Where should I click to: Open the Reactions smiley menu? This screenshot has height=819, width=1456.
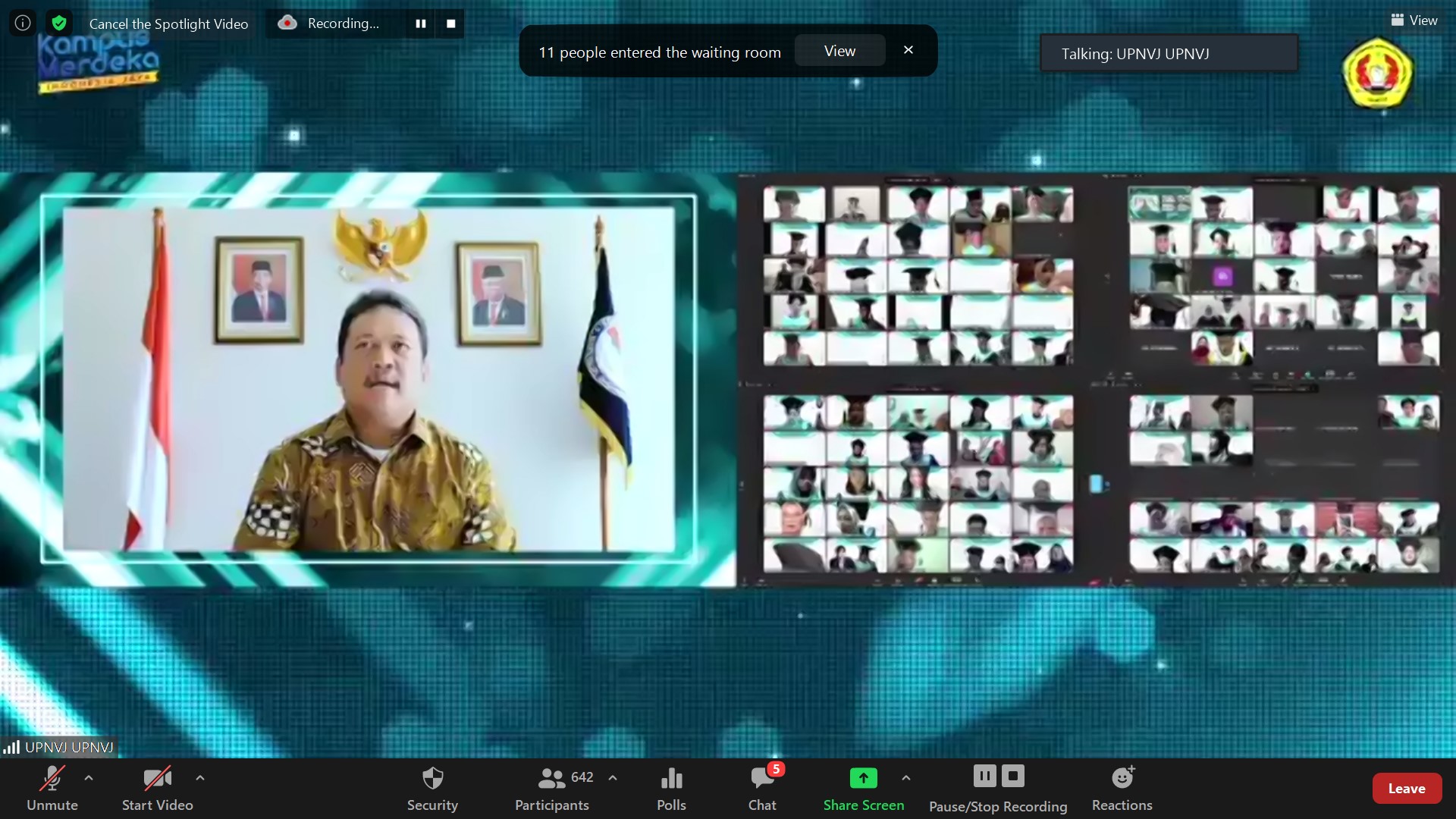pos(1122,788)
